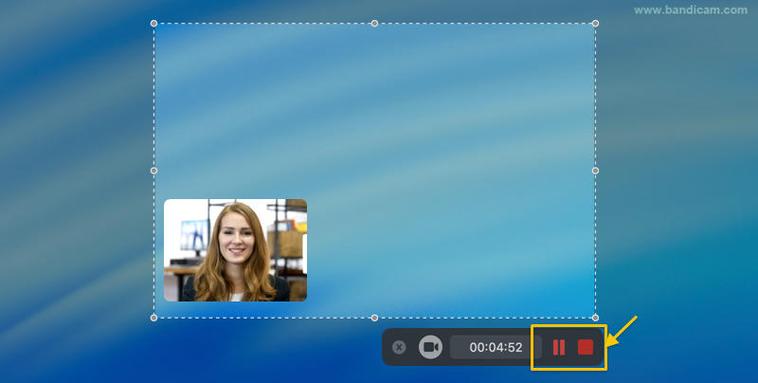The height and width of the screenshot is (383, 758).
Task: Pause the recording with the red pause button
Action: [x=559, y=347]
